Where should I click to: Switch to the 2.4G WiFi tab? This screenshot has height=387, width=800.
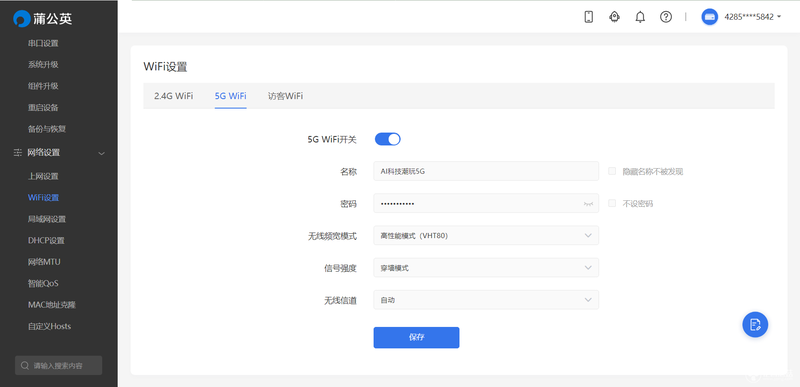(173, 96)
